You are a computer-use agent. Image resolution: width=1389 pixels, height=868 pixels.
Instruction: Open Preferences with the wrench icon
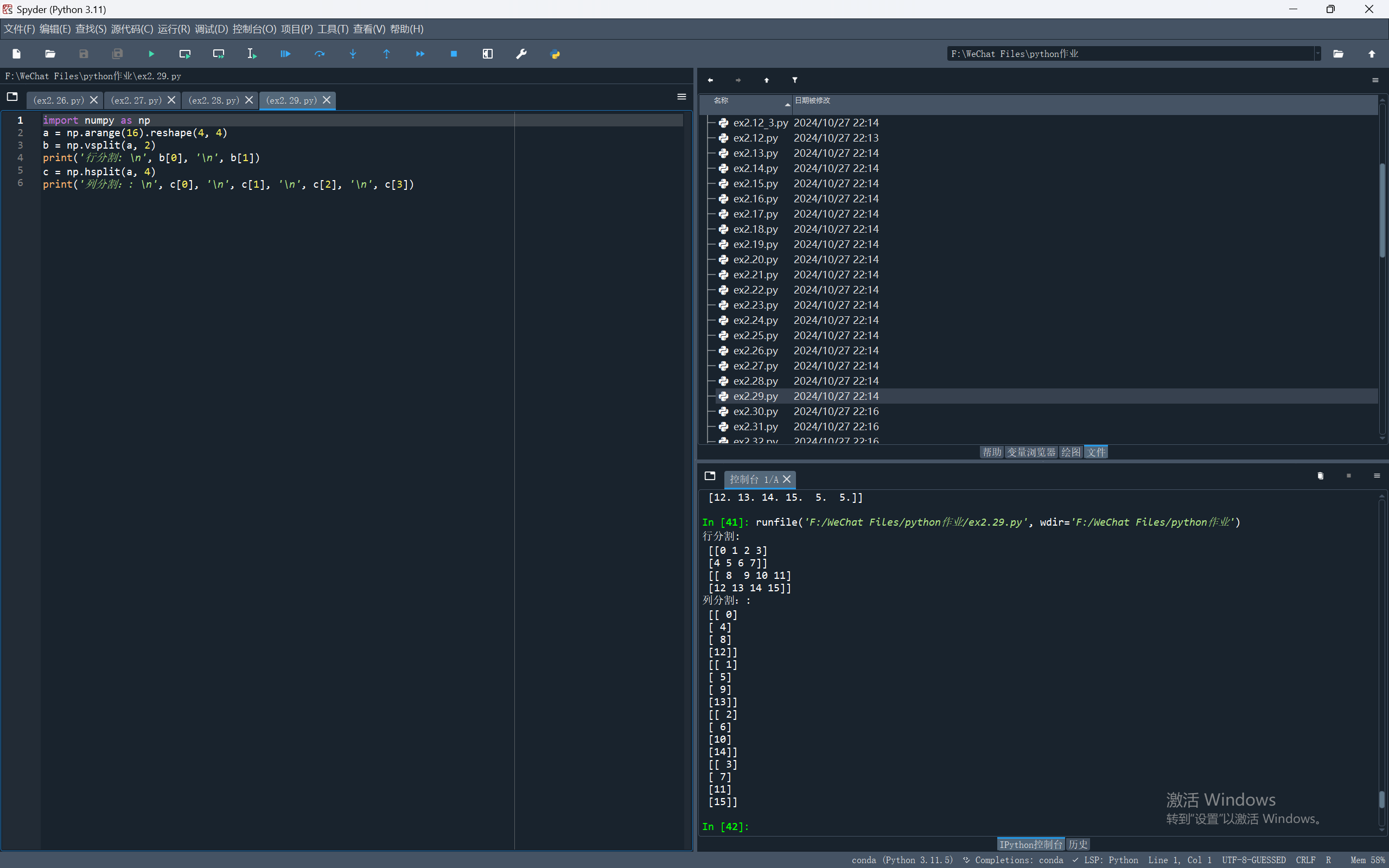[521, 54]
